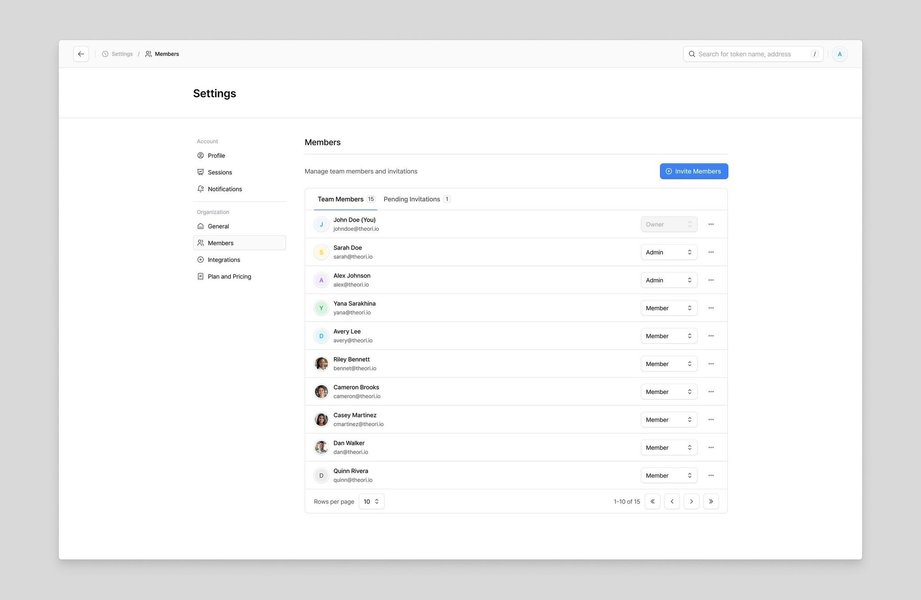This screenshot has height=600, width=921.
Task: Select Members in sidebar
Action: [x=240, y=243]
